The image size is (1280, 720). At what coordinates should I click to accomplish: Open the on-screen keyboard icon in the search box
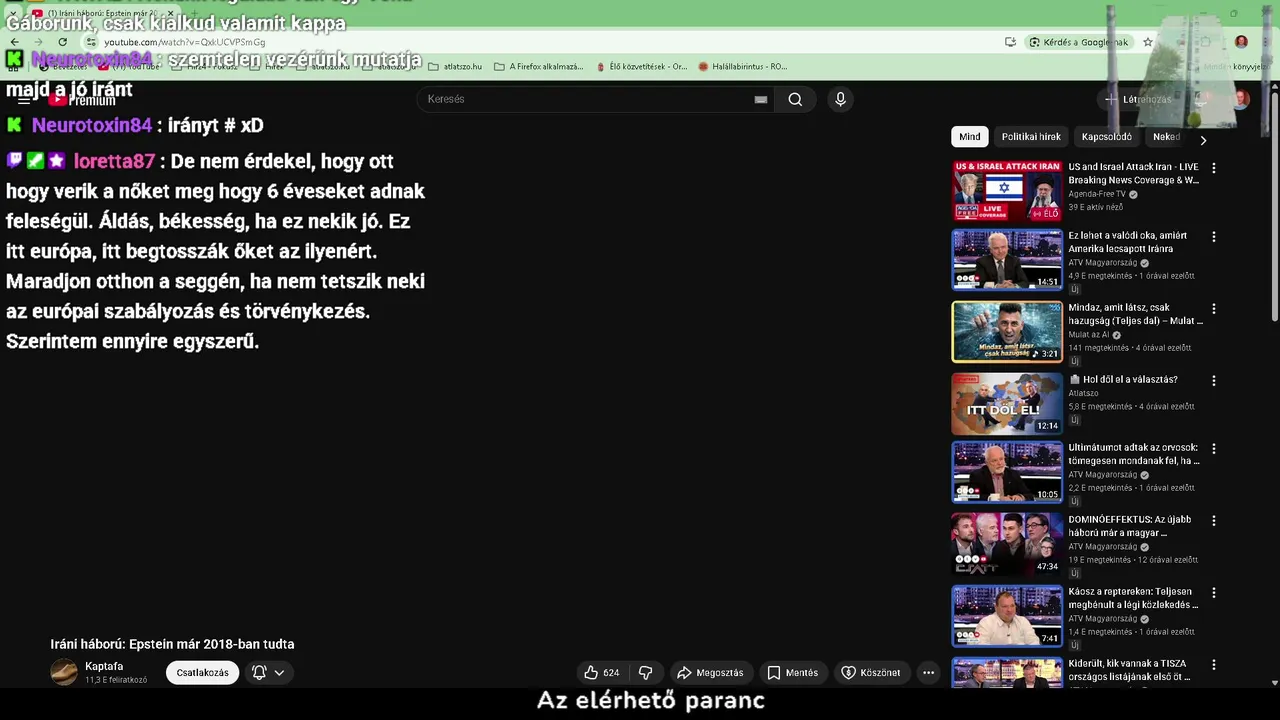click(x=761, y=99)
